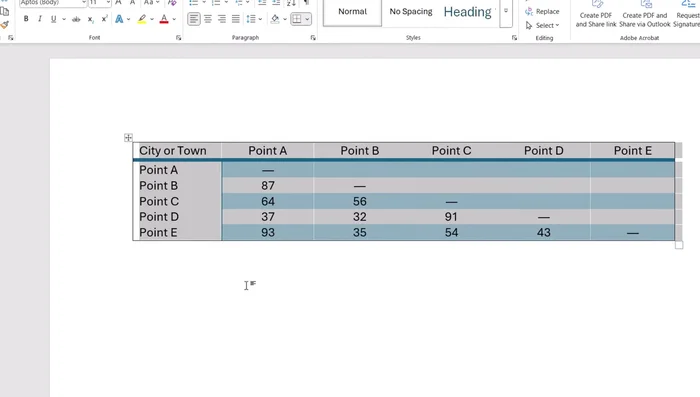Open Clipboard pane launcher
Screen dimensions: 700x397
point(11,38)
